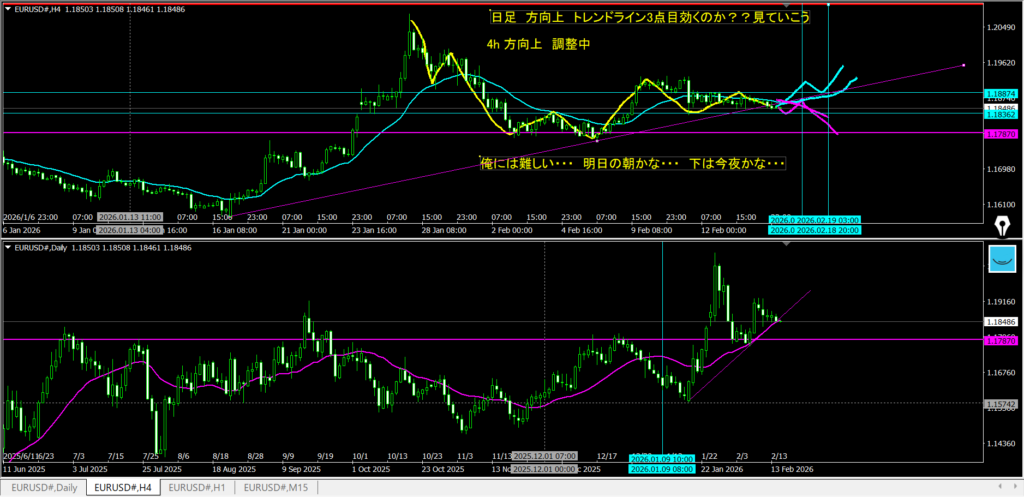Click the triangle before the EURUSD#,Daily title
1024x497 pixels.
(8, 246)
